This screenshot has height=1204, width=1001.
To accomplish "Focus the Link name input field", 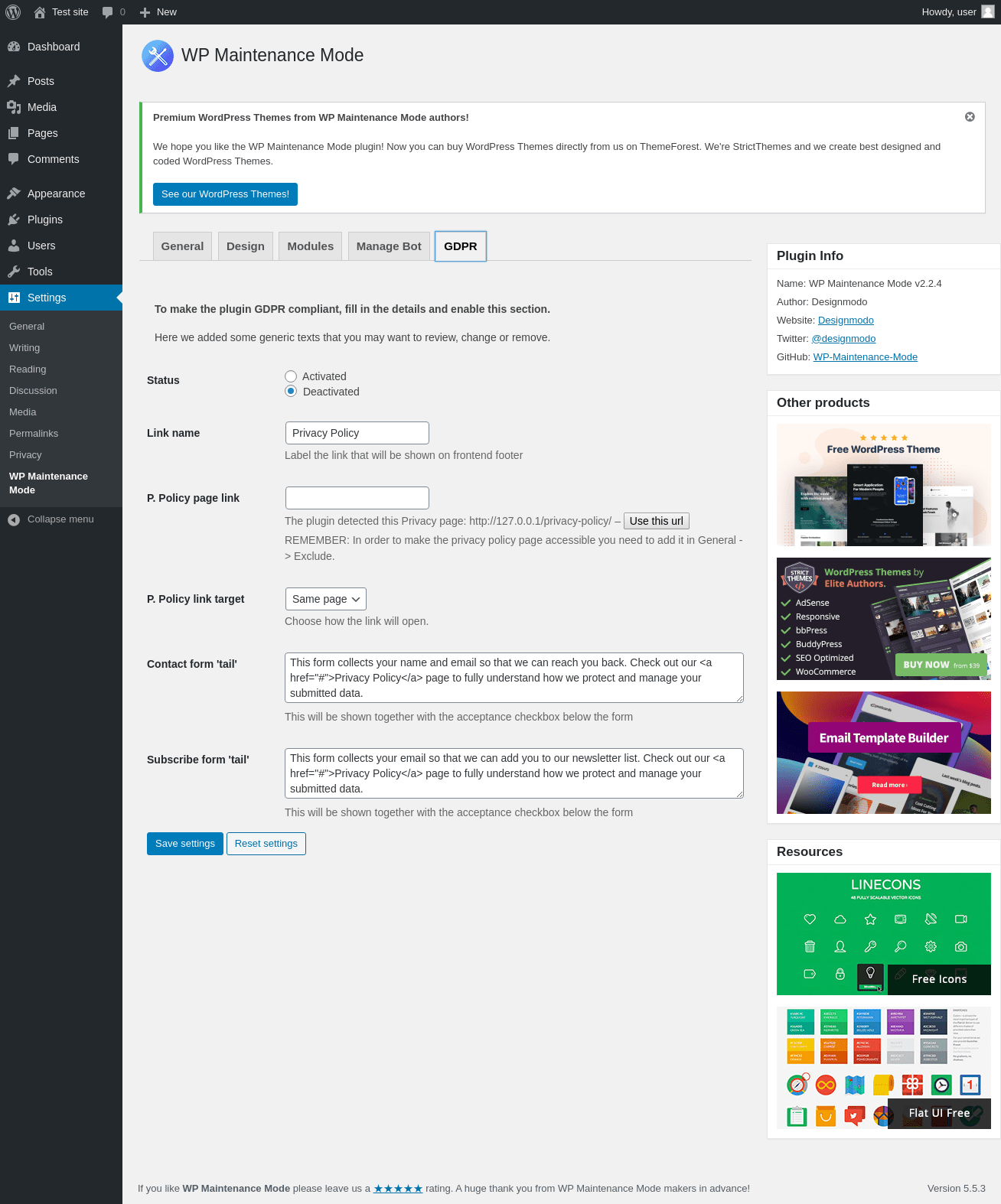I will tap(357, 433).
